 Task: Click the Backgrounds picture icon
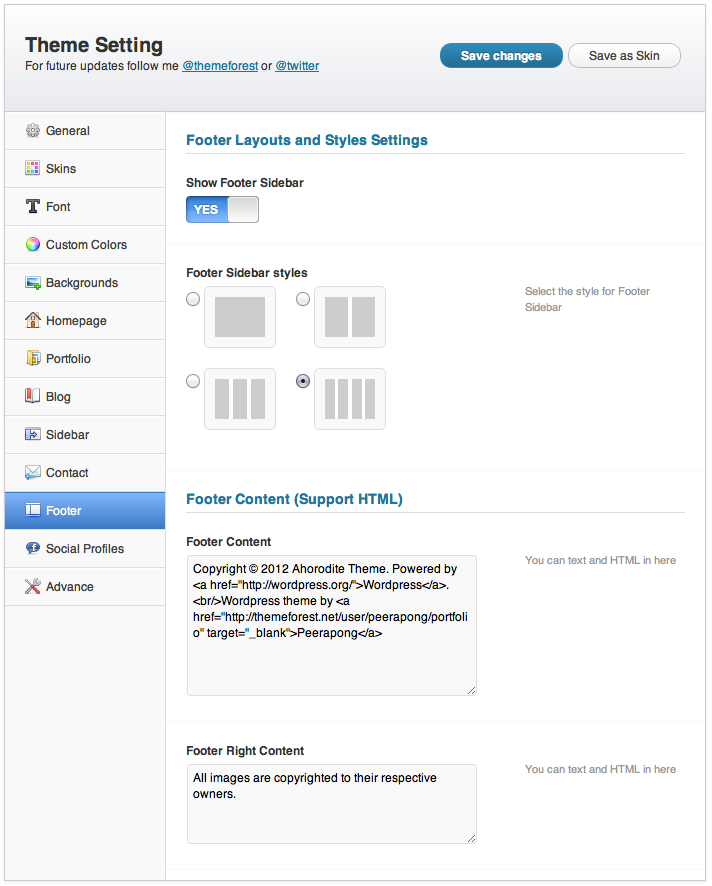tap(33, 283)
